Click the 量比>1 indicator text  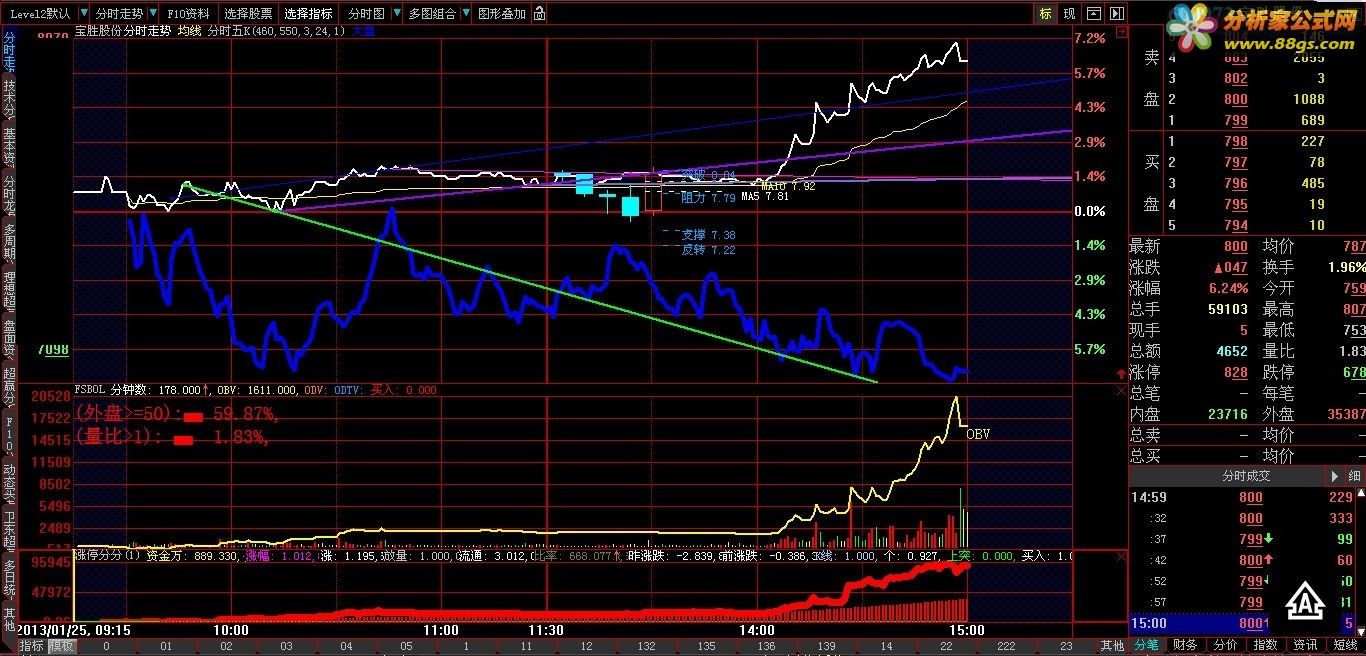point(119,437)
